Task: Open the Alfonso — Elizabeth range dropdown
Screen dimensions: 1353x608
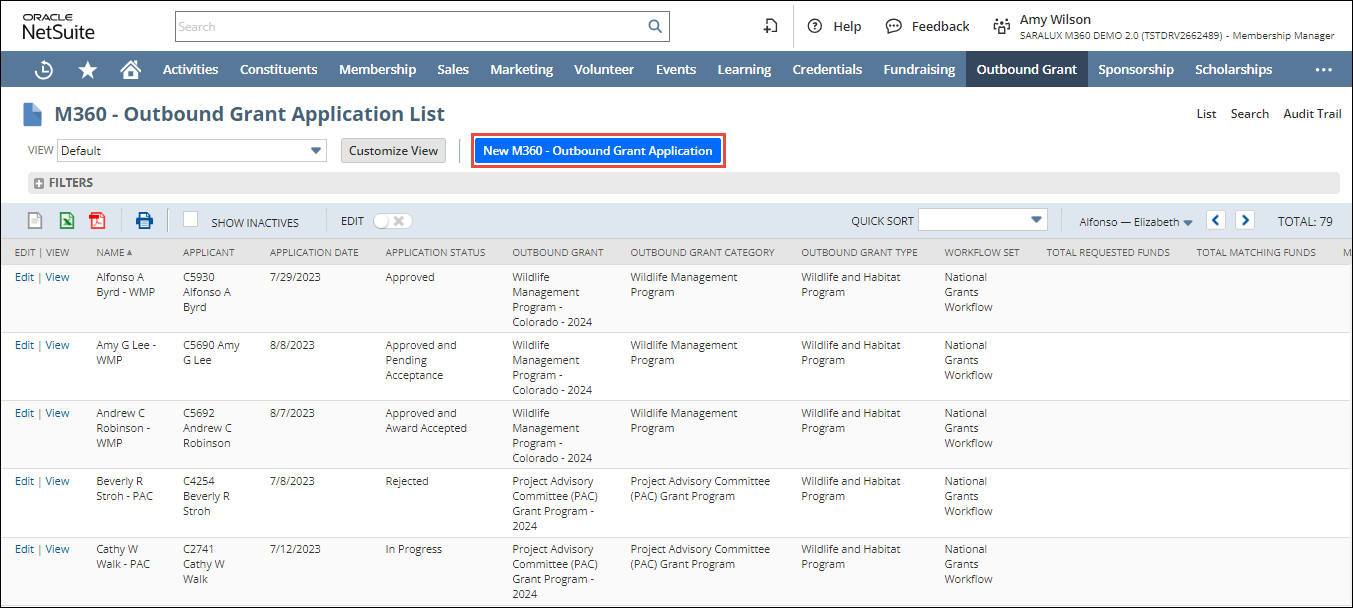Action: 1136,222
